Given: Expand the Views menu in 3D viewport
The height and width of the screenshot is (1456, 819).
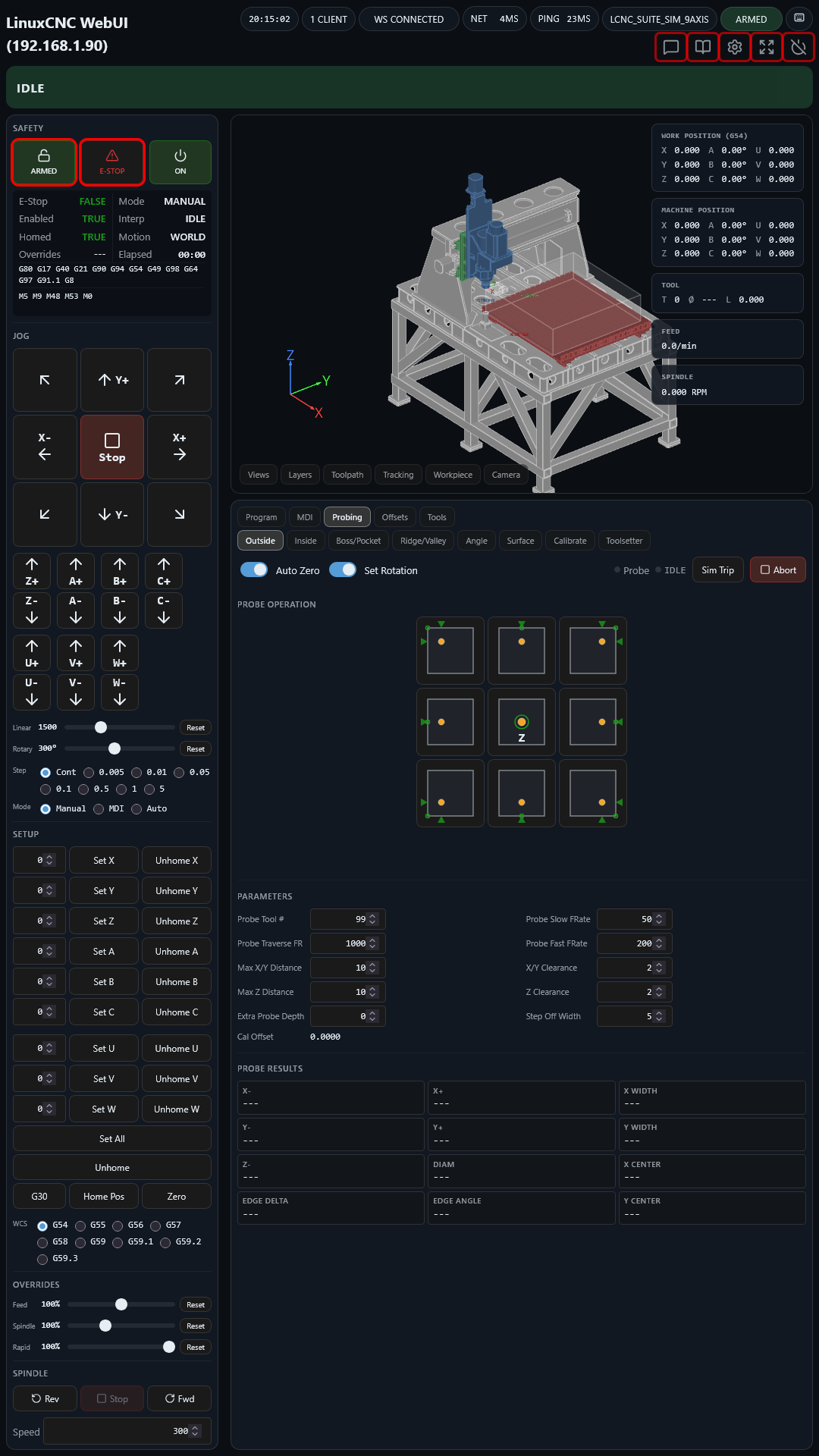Looking at the screenshot, I should [258, 475].
